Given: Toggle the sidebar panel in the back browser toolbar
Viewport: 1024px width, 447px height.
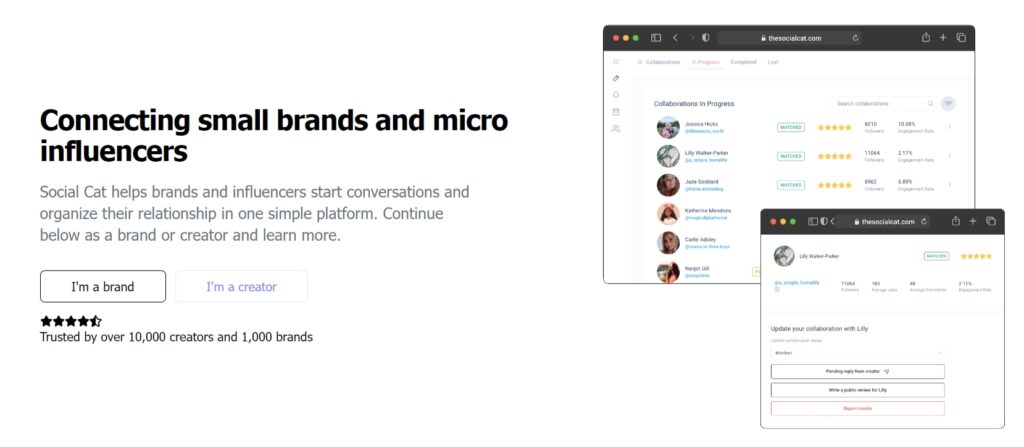Looking at the screenshot, I should [x=656, y=38].
